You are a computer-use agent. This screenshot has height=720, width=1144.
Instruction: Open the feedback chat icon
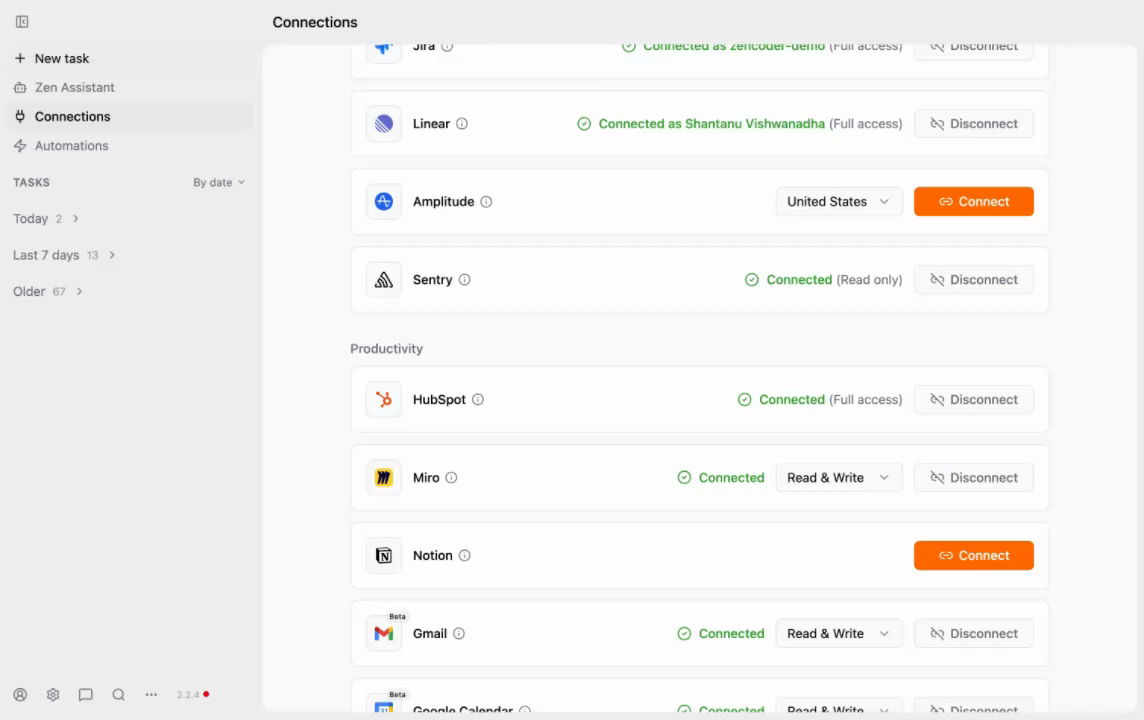[x=85, y=694]
